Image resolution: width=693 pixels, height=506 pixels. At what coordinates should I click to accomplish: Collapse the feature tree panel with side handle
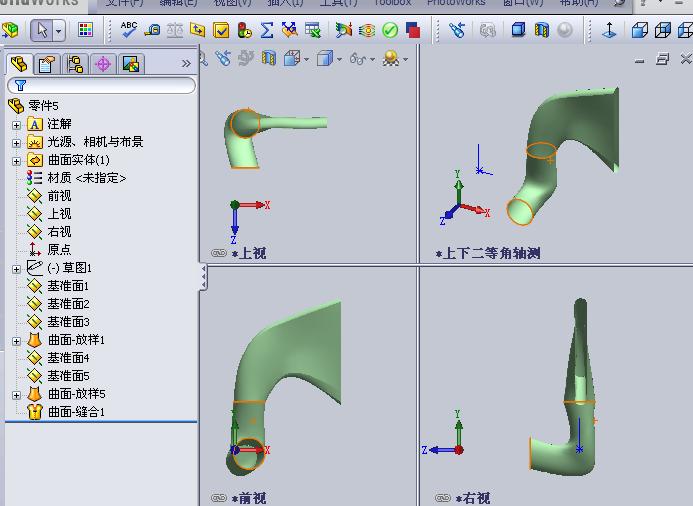click(x=203, y=277)
